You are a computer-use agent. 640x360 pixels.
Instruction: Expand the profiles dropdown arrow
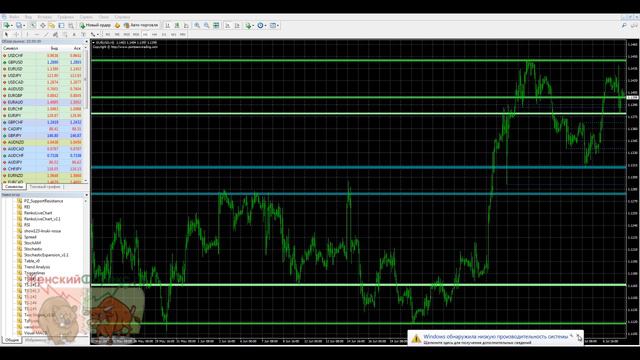click(24, 26)
